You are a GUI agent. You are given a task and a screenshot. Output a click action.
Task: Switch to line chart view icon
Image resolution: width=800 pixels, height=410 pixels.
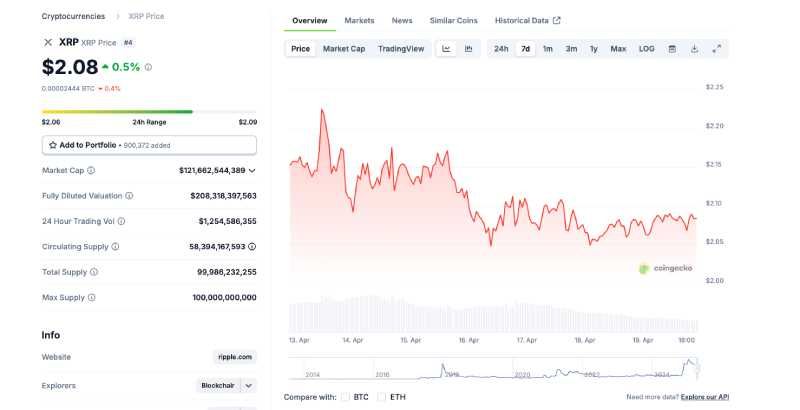[x=446, y=49]
